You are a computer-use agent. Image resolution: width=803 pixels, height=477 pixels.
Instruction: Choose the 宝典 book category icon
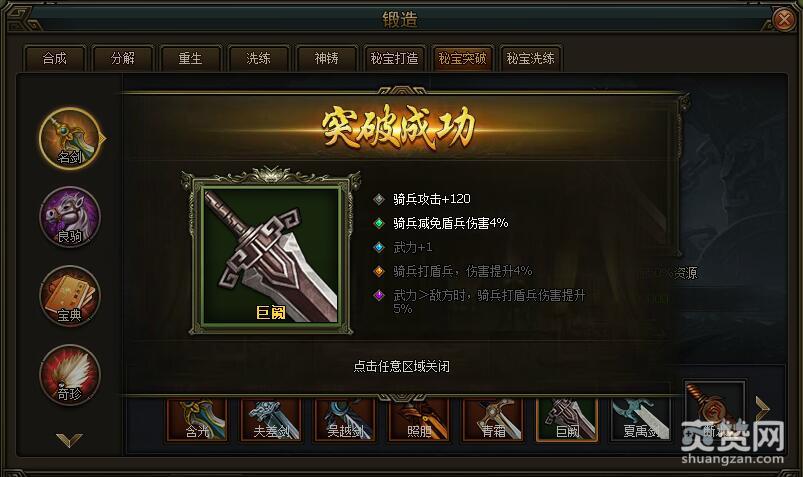pyautogui.click(x=70, y=296)
